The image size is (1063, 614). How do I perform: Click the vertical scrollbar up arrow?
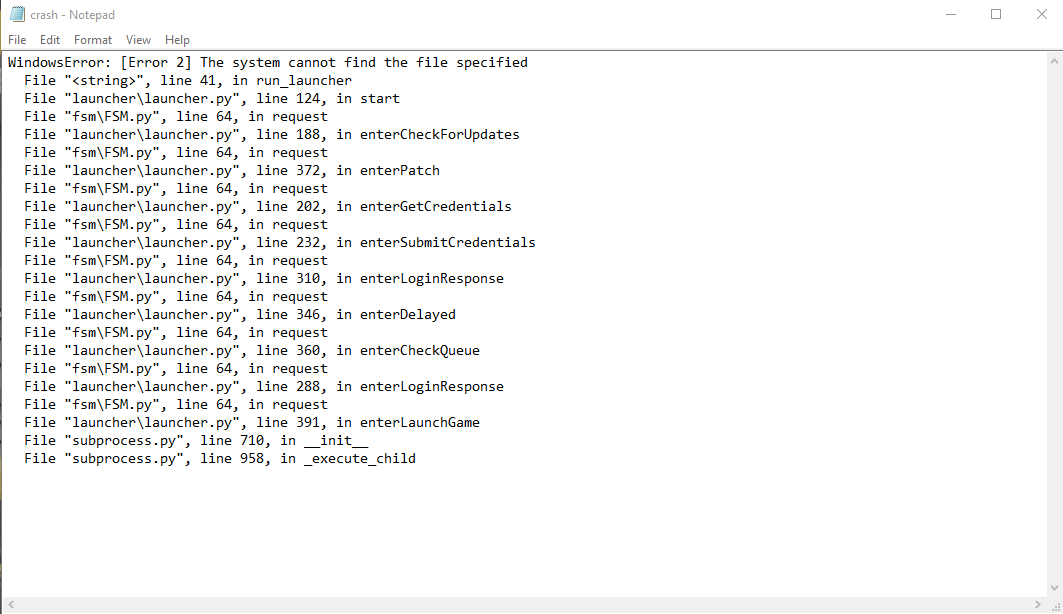pyautogui.click(x=1054, y=61)
